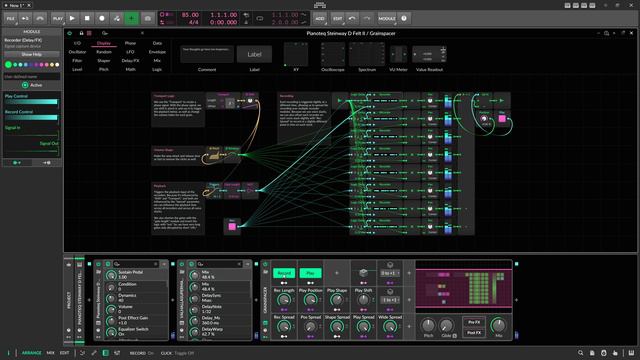Select the LFO module category

click(x=130, y=52)
